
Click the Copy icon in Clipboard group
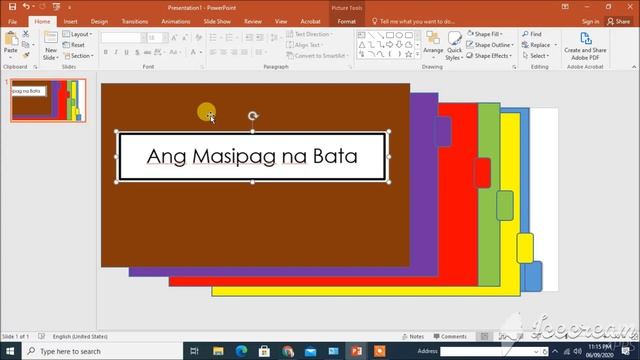click(25, 44)
